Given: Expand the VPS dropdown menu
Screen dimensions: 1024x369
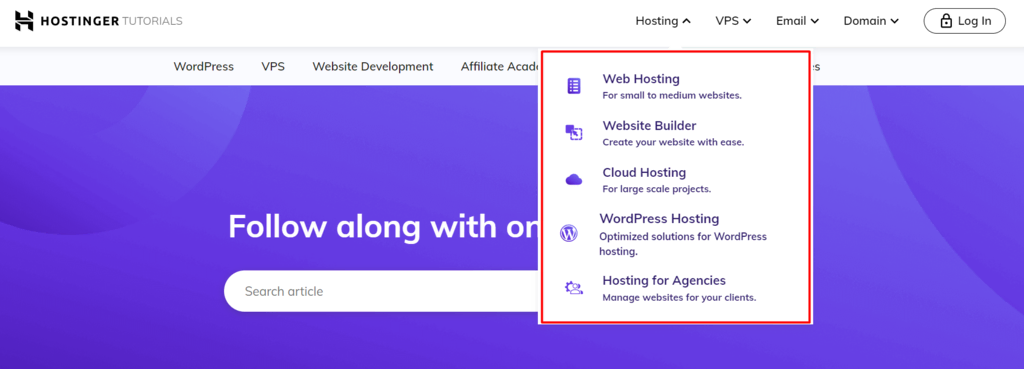Looking at the screenshot, I should [733, 21].
